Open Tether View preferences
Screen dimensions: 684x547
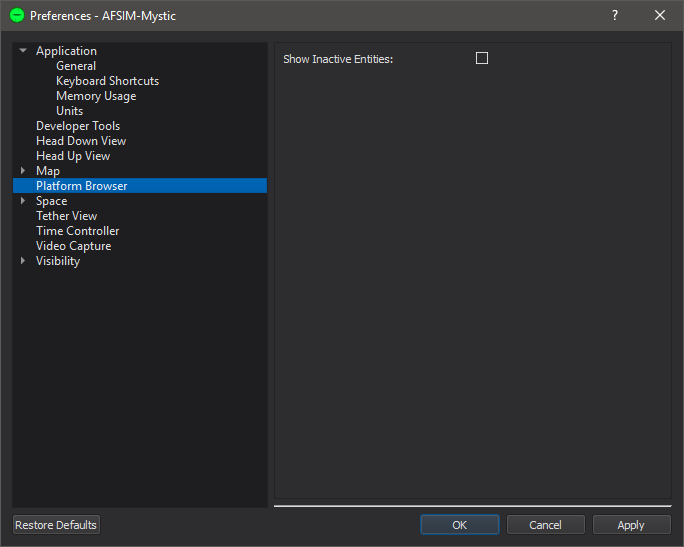pos(66,215)
